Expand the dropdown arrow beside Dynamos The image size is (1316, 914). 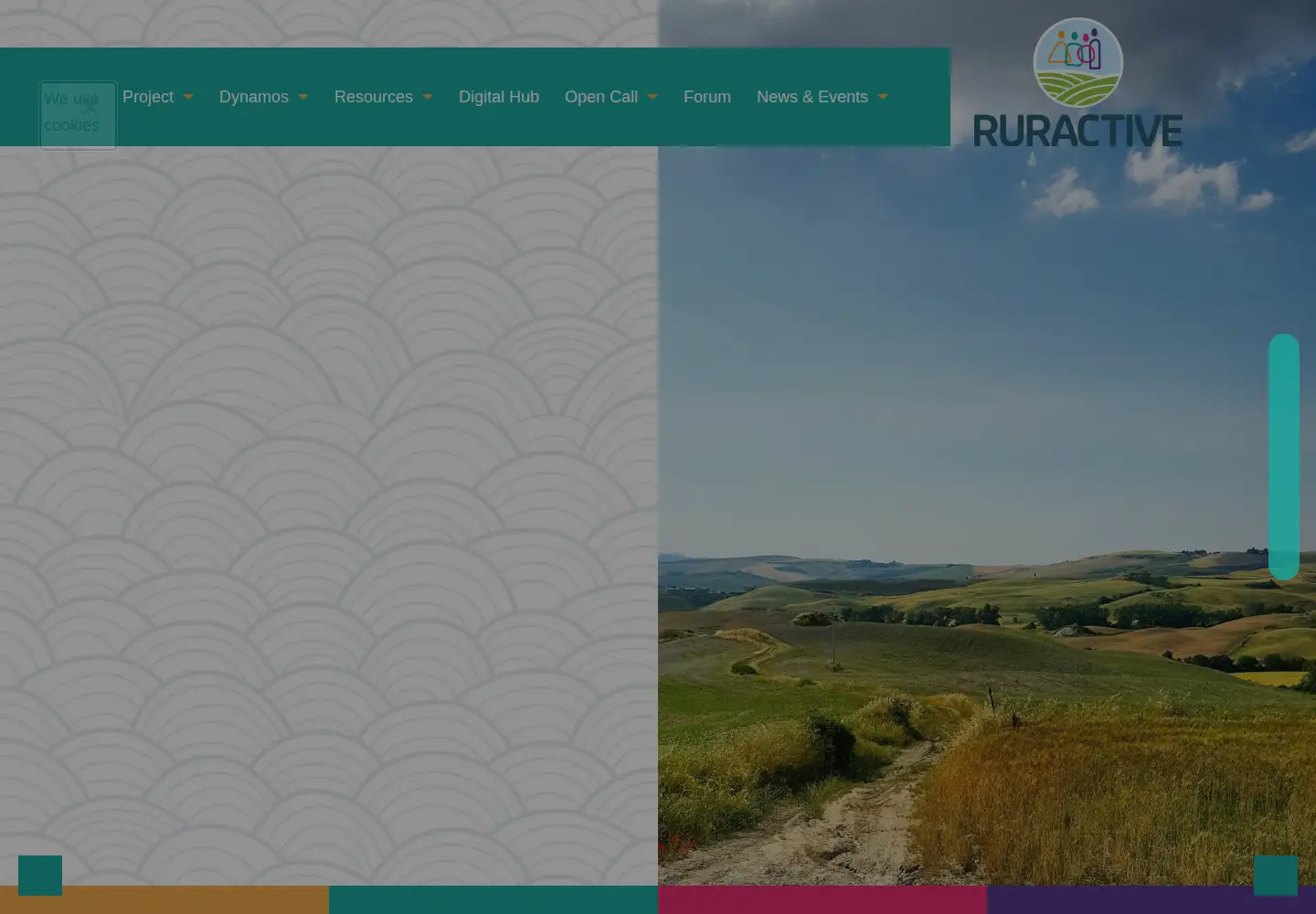pos(303,97)
